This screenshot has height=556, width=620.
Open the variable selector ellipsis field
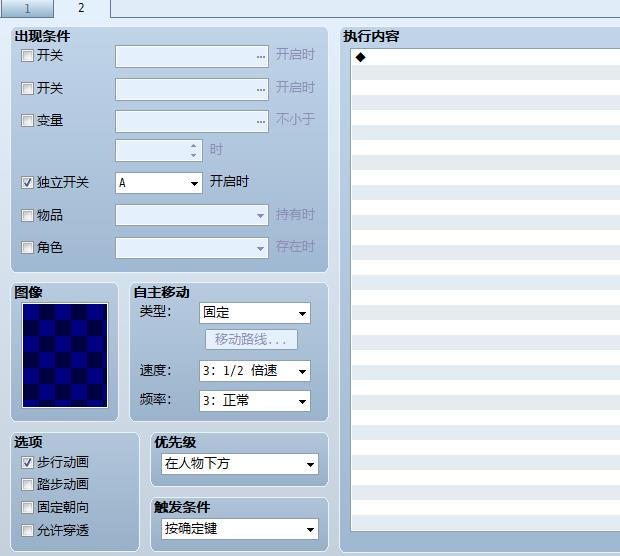click(x=192, y=121)
